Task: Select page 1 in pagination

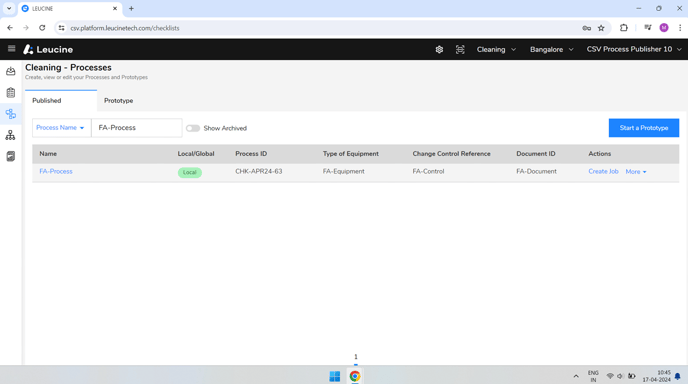Action: [356, 357]
